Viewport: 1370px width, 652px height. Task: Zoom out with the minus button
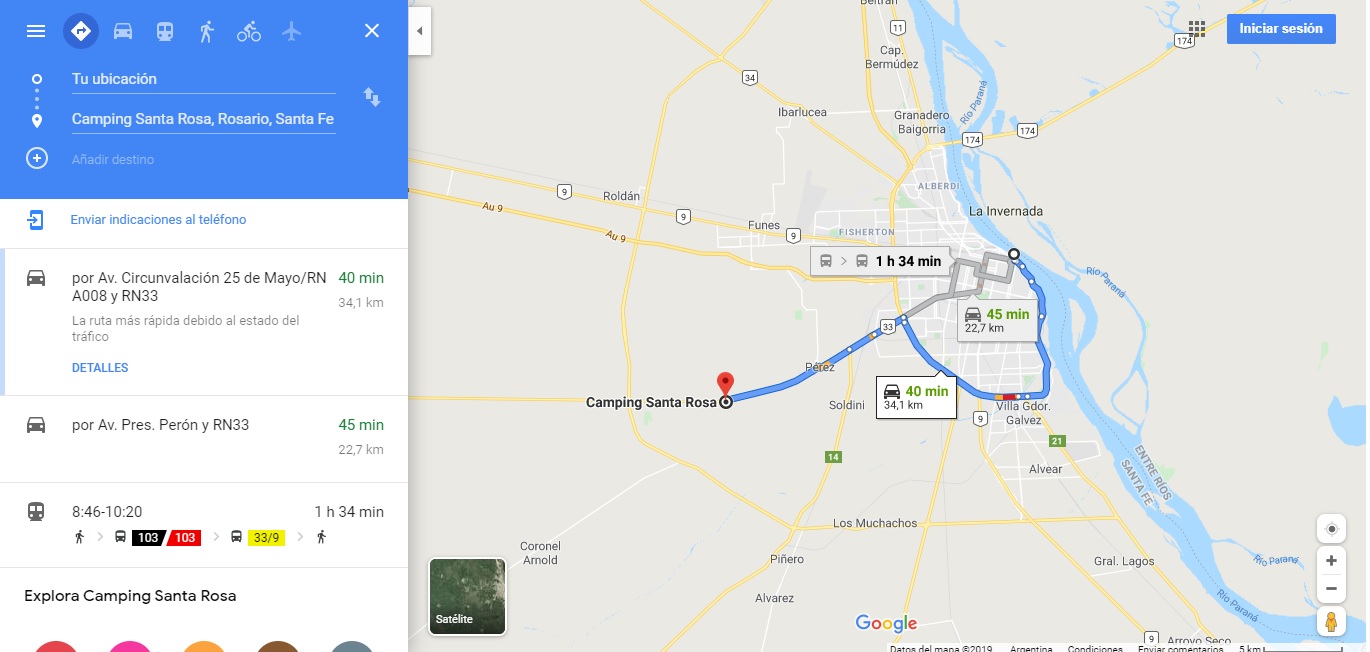point(1331,588)
